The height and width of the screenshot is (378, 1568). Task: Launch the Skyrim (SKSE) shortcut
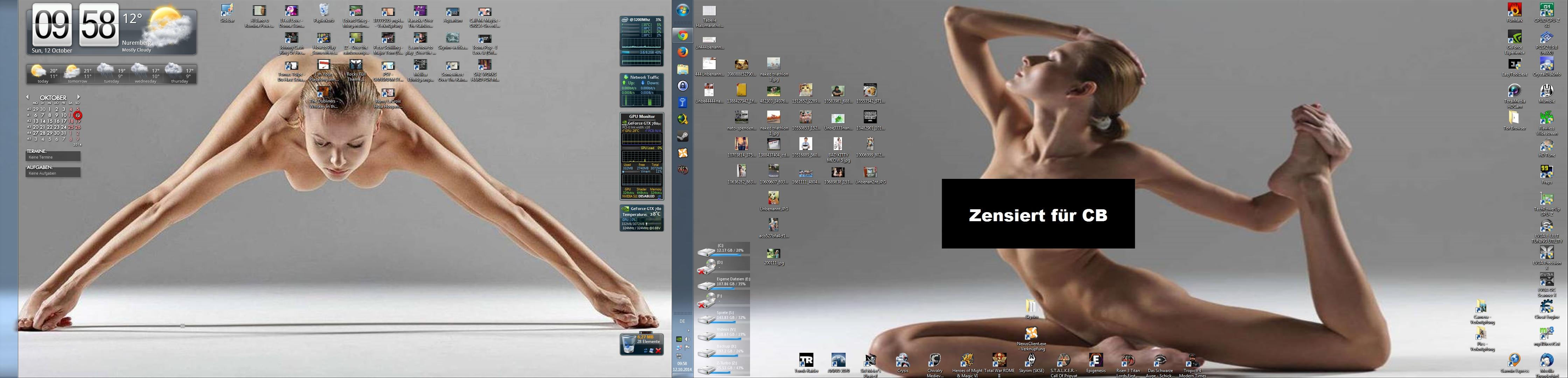click(1031, 360)
